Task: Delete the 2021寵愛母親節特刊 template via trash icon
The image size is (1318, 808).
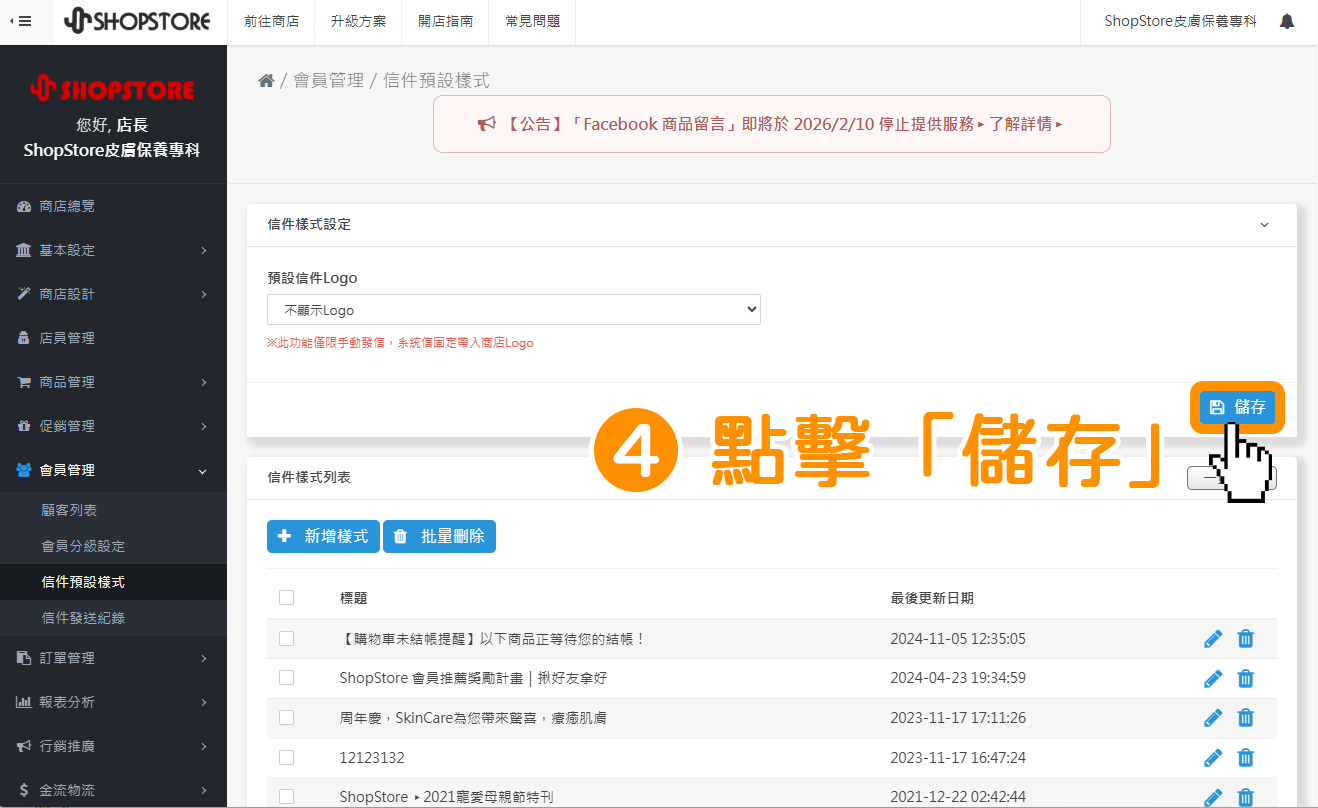Action: [1245, 796]
